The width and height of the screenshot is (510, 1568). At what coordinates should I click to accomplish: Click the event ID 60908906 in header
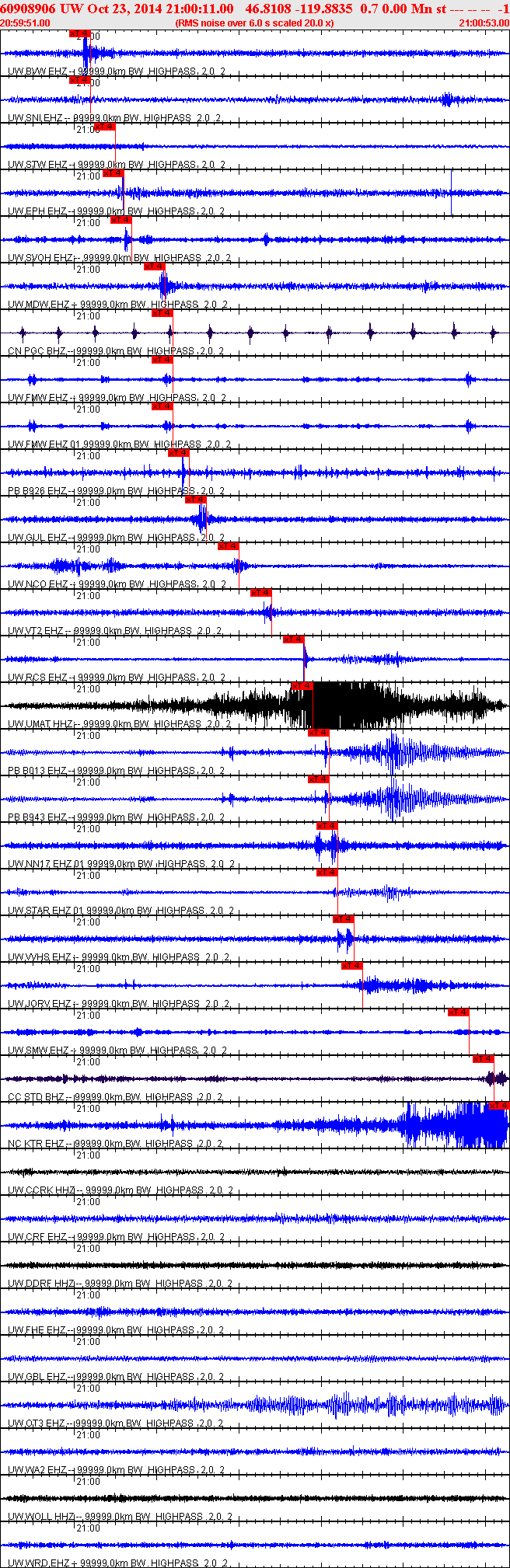pos(26,9)
